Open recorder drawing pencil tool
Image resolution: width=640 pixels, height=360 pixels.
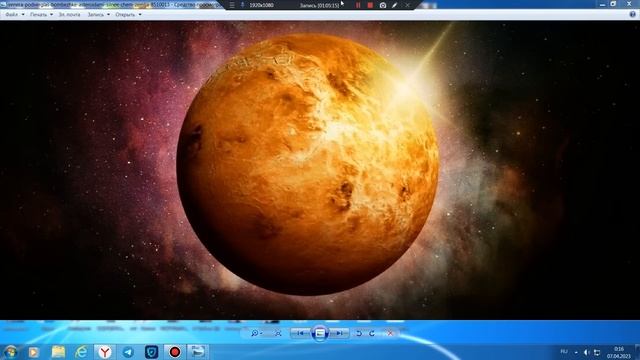(394, 5)
